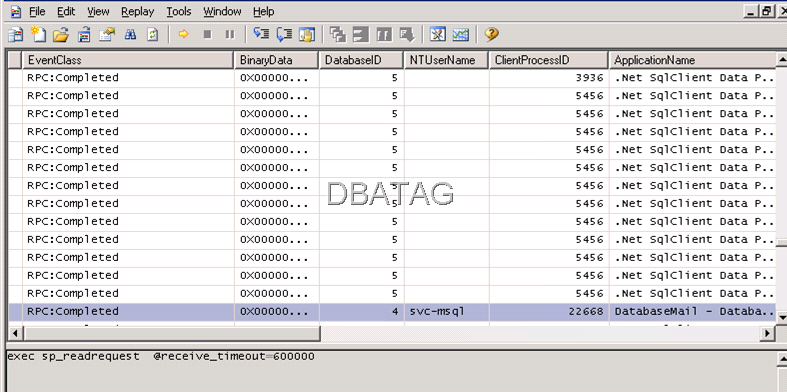Image resolution: width=787 pixels, height=392 pixels.
Task: Toggle breakpoint using the hand icon
Action: click(307, 35)
